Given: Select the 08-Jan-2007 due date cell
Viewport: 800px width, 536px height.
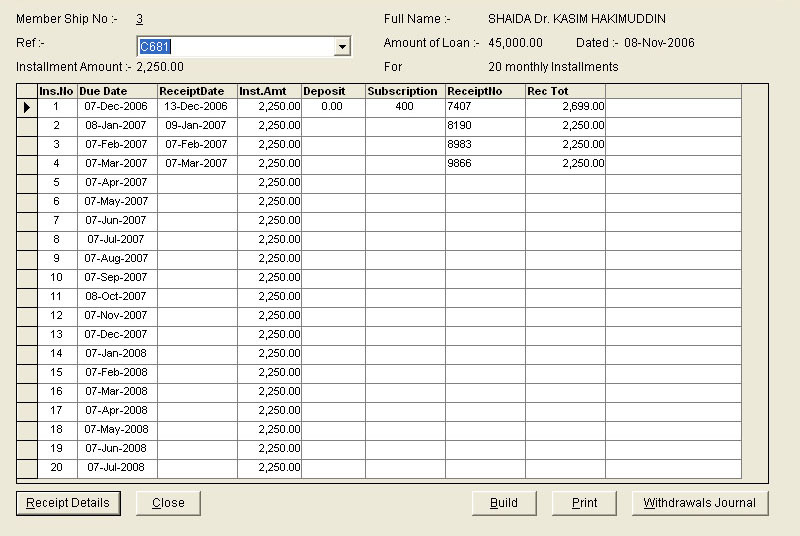Looking at the screenshot, I should (x=117, y=125).
